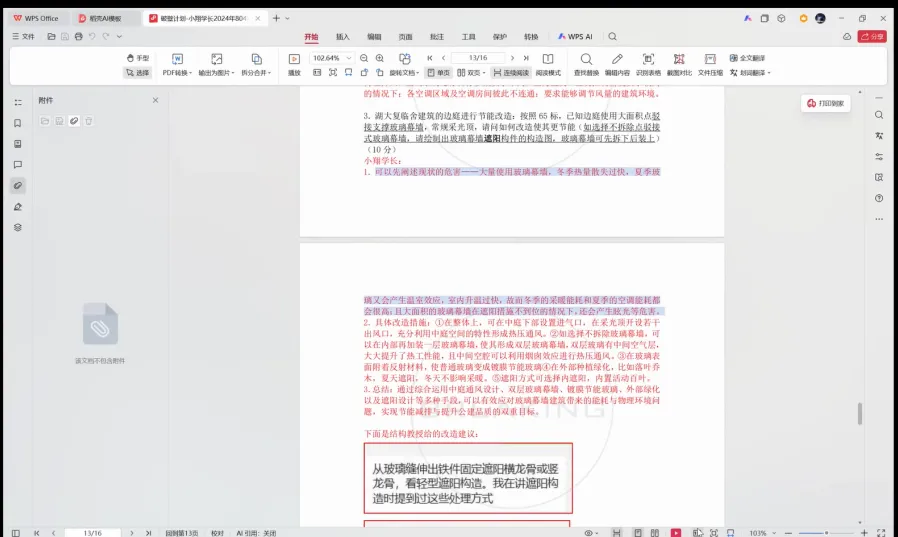Open the 开始 Home ribbon tab

(311, 37)
